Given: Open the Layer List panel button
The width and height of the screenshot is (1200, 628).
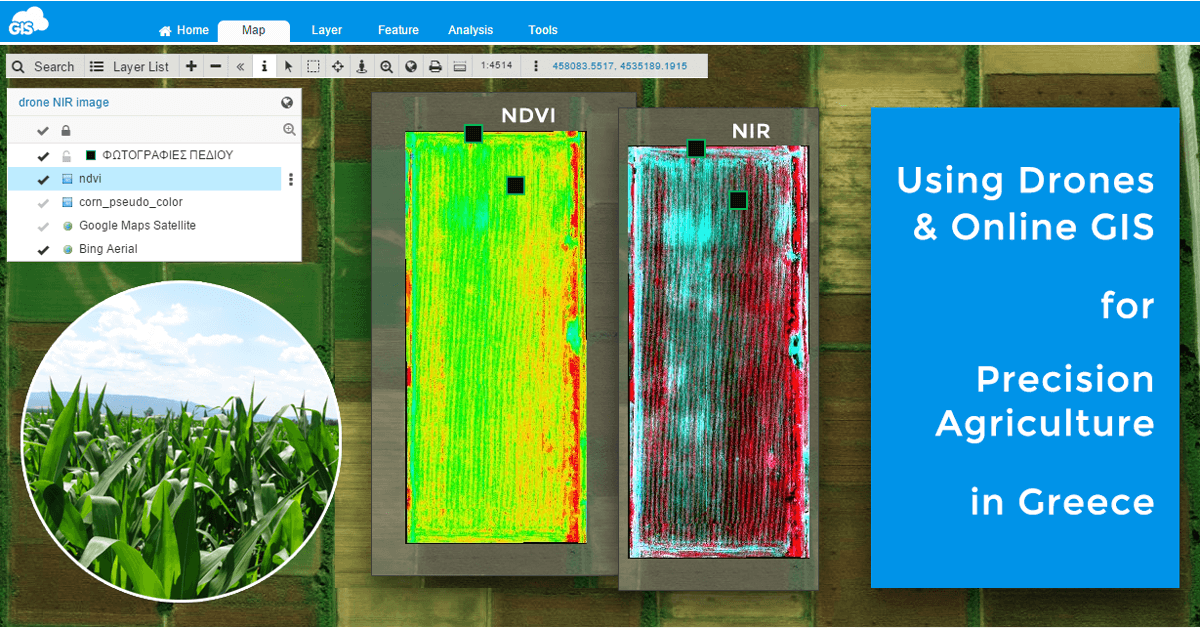Looking at the screenshot, I should coord(130,66).
